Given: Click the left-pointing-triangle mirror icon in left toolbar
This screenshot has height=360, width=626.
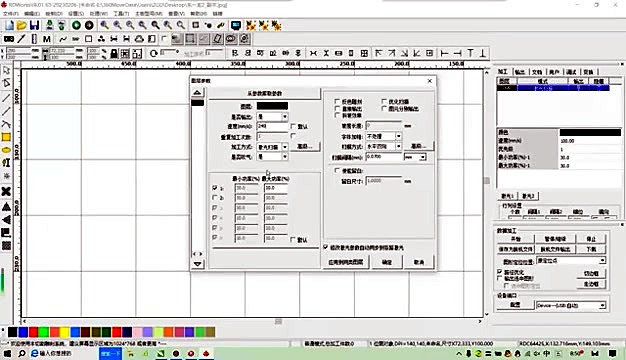Looking at the screenshot, I should [6, 220].
